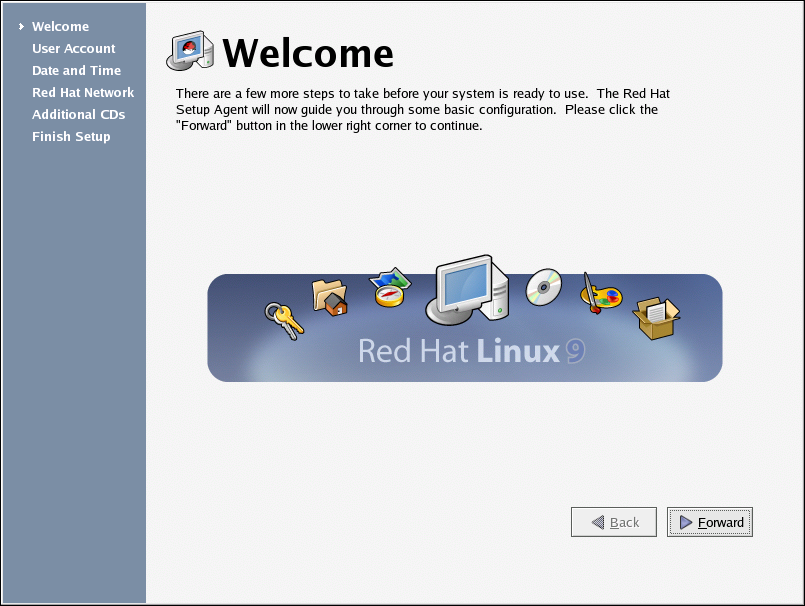Click the keys icon in the banner
This screenshot has width=805, height=606.
click(x=281, y=320)
